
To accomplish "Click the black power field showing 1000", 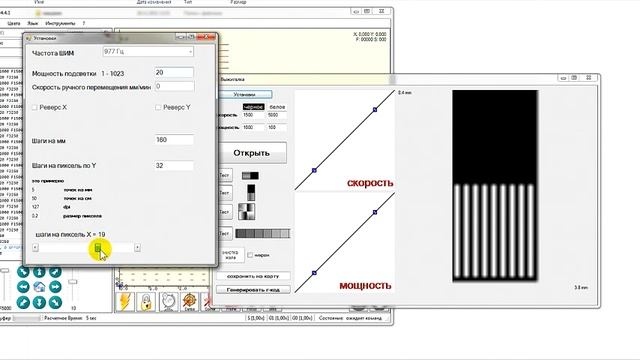I will click(253, 128).
